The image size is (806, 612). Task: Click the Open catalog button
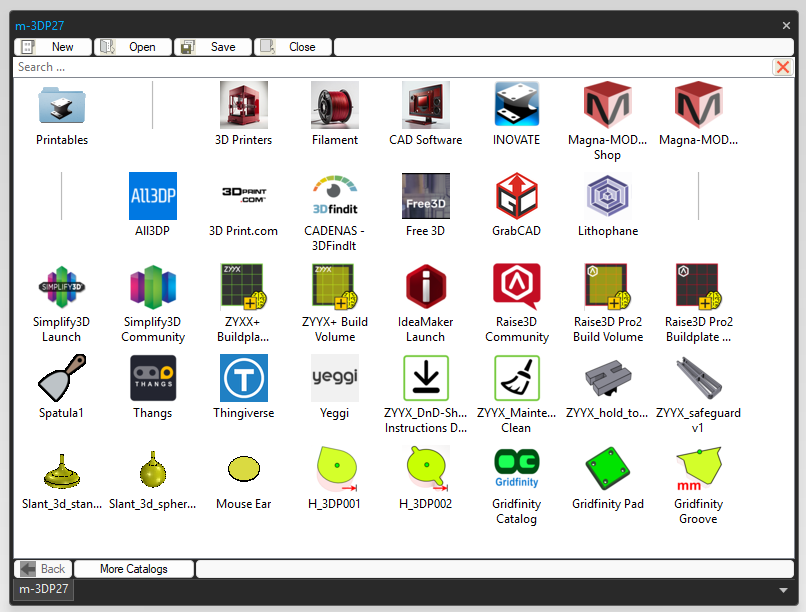133,47
